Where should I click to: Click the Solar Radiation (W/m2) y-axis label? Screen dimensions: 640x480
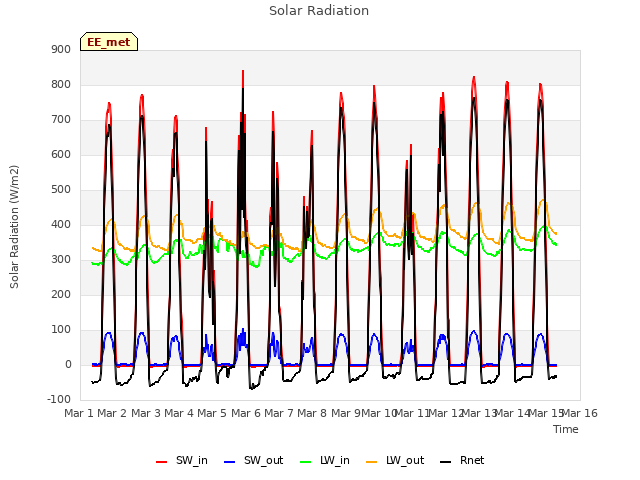click(14, 227)
